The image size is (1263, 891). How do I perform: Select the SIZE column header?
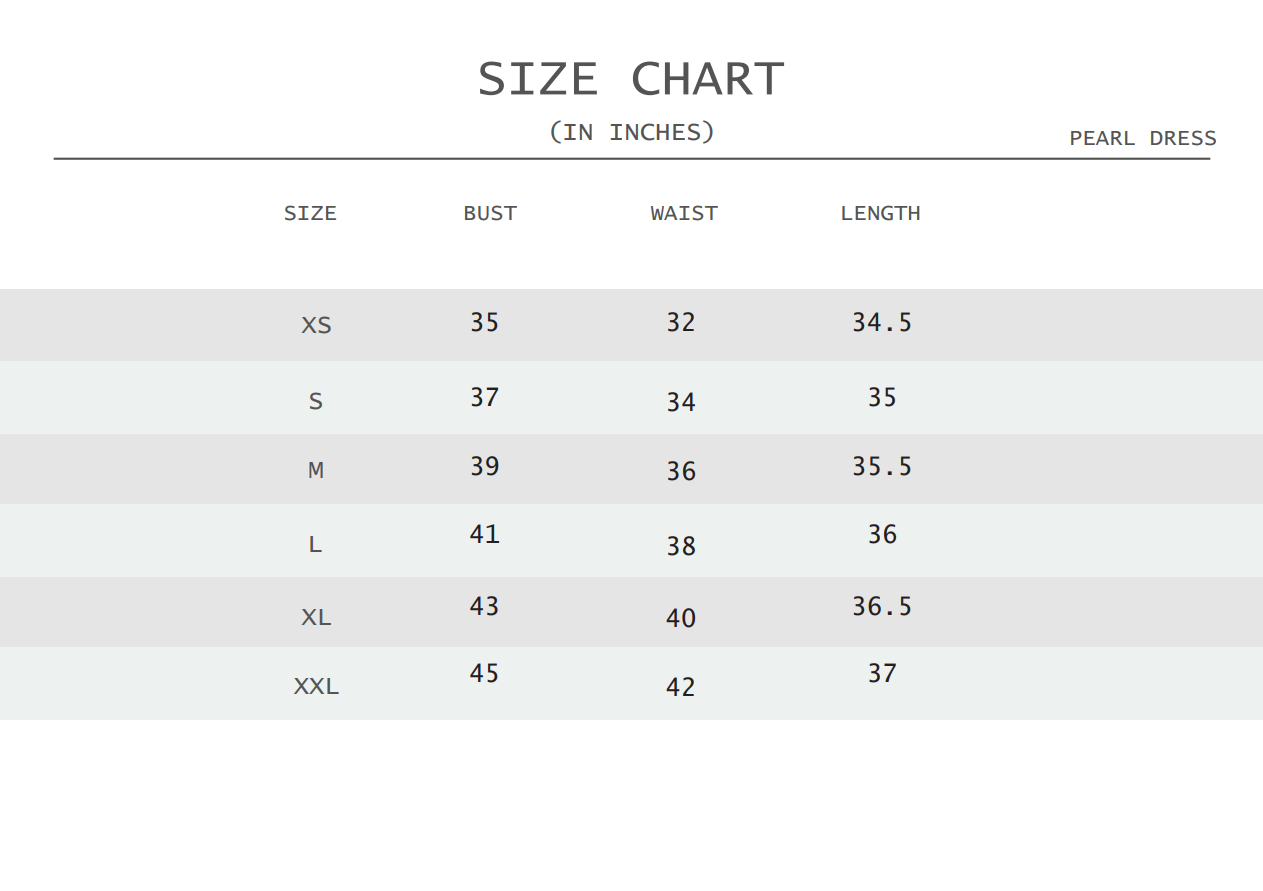coord(310,213)
